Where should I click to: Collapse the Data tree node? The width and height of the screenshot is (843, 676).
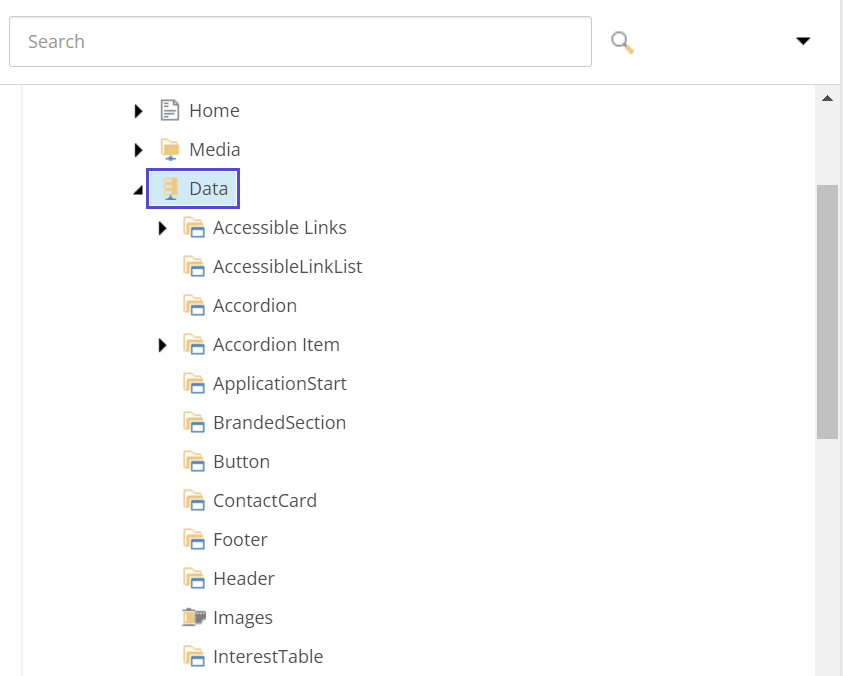point(138,190)
